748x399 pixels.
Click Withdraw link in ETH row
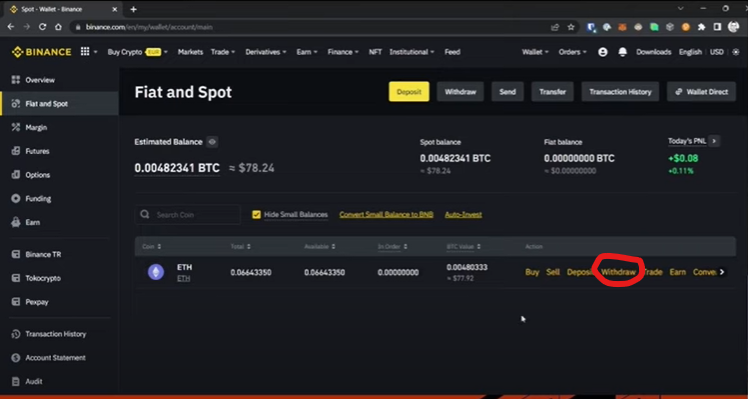tap(618, 272)
